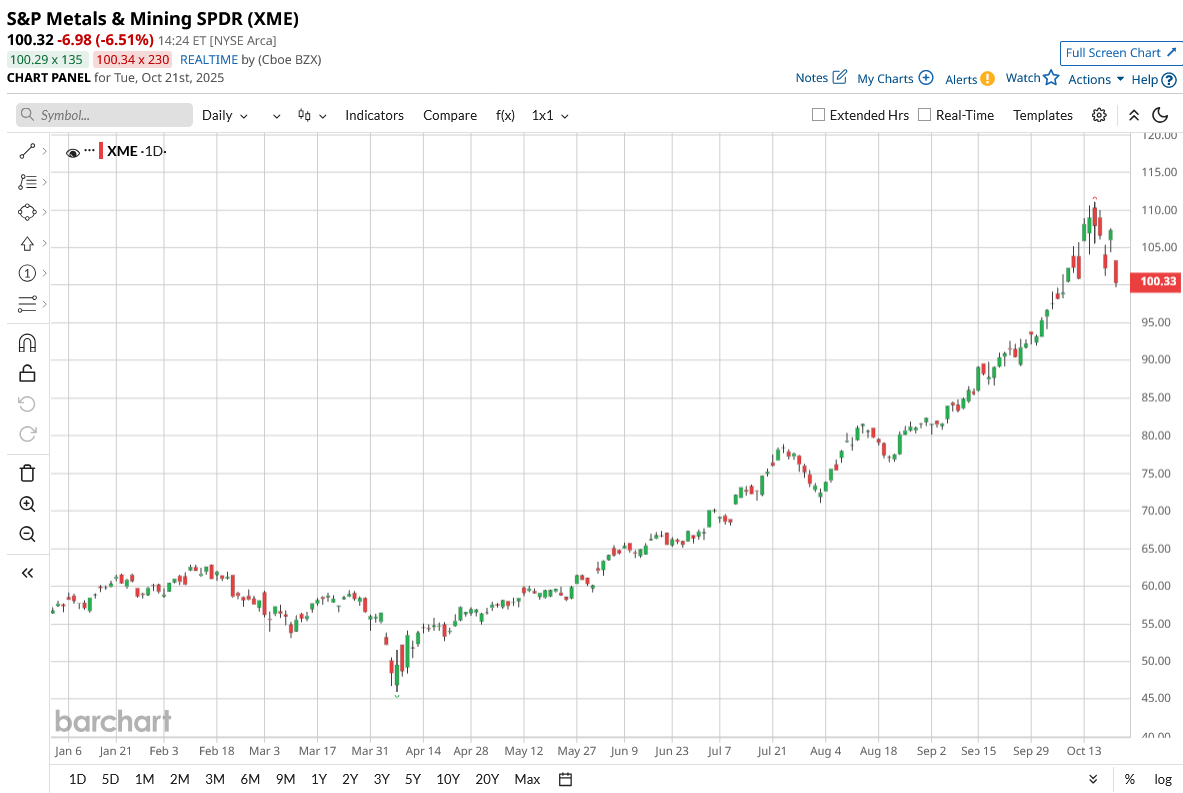
Task: Click the red XME series color marker
Action: tap(101, 150)
